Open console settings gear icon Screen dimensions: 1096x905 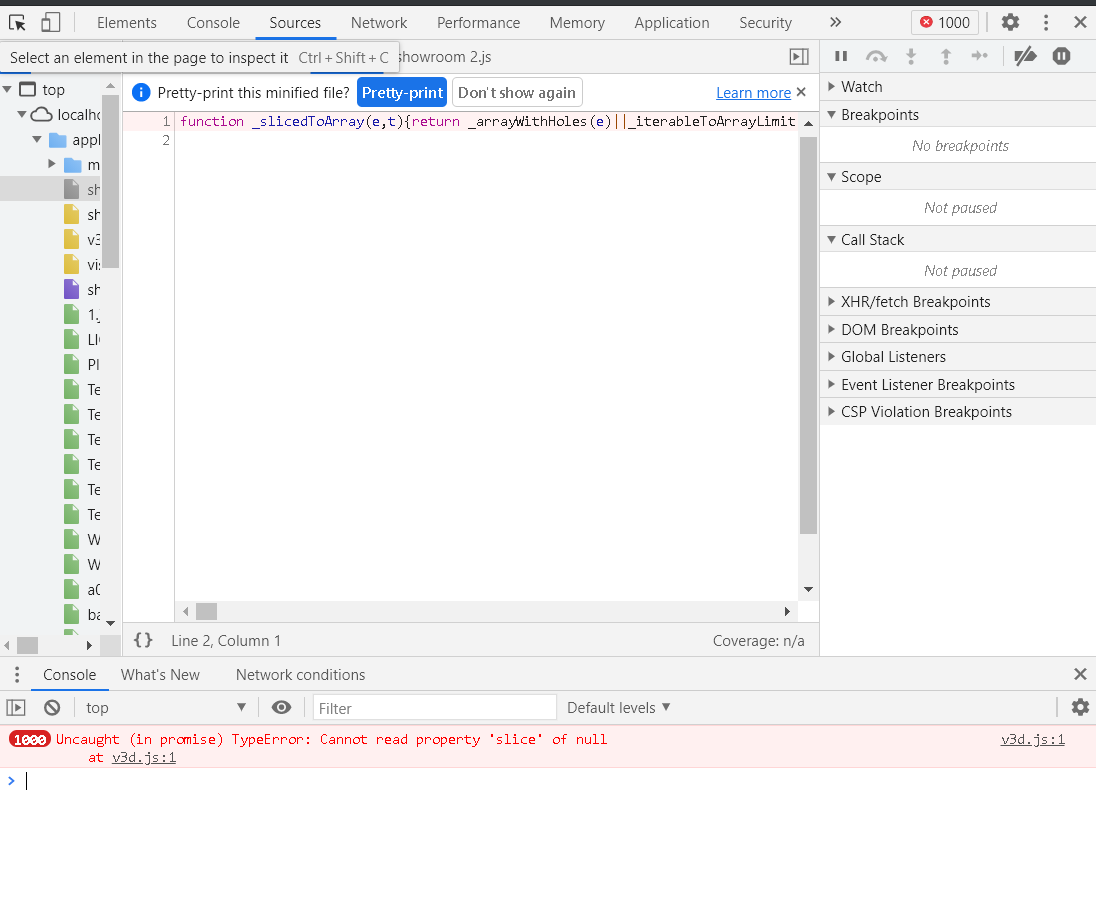(1079, 707)
